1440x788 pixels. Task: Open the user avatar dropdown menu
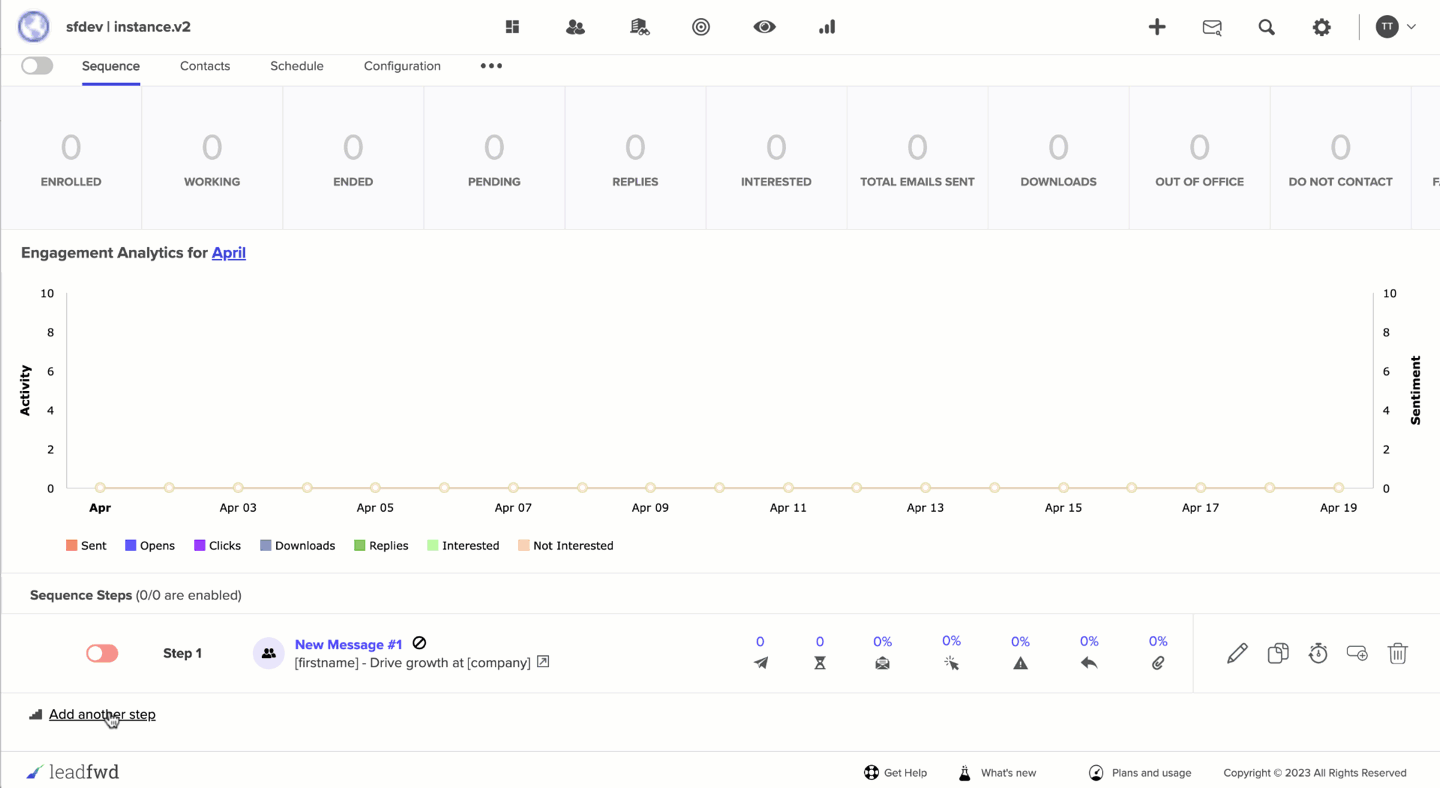click(x=1396, y=27)
